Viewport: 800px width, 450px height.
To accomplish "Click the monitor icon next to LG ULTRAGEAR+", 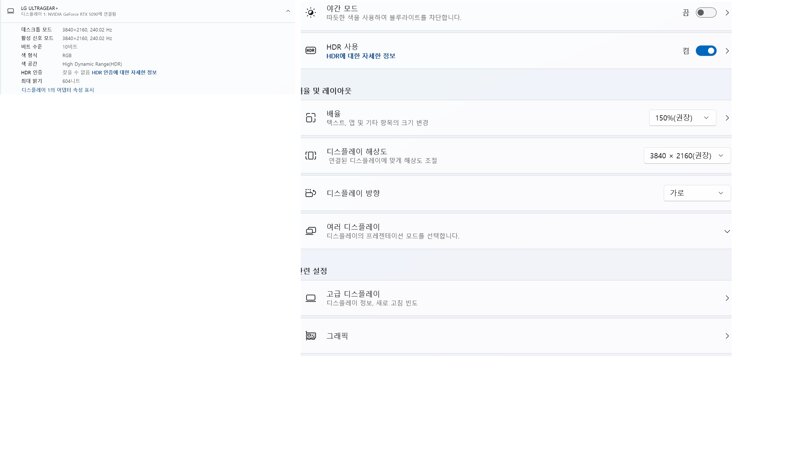I will coord(11,11).
